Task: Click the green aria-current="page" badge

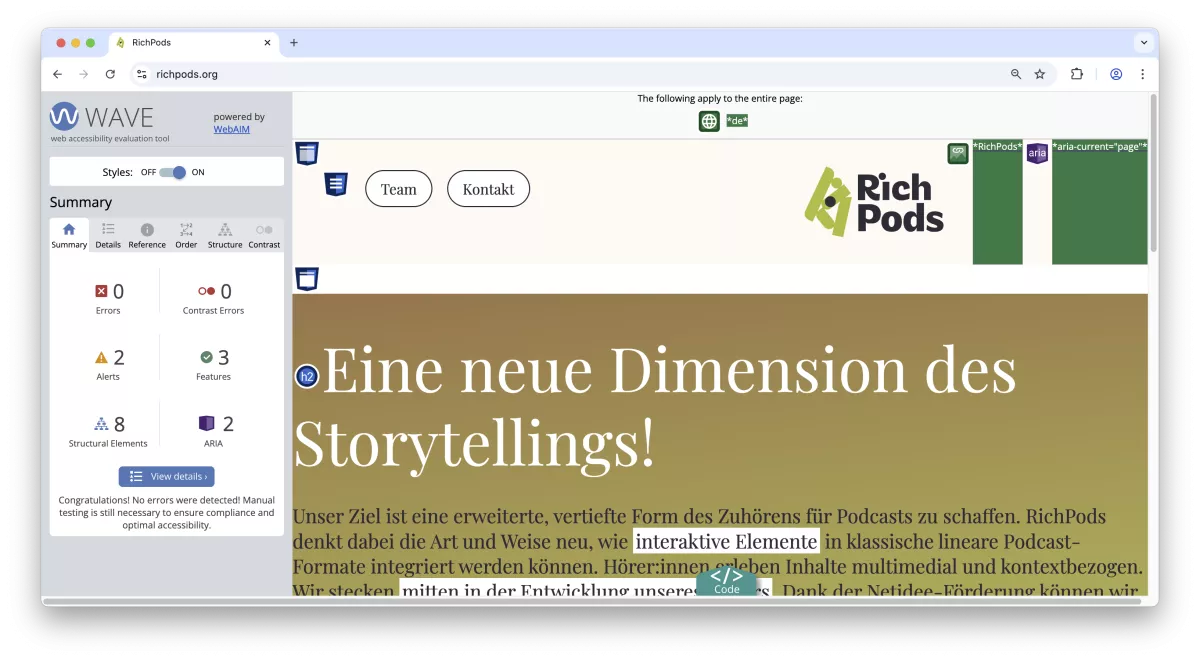Action: [x=1100, y=146]
